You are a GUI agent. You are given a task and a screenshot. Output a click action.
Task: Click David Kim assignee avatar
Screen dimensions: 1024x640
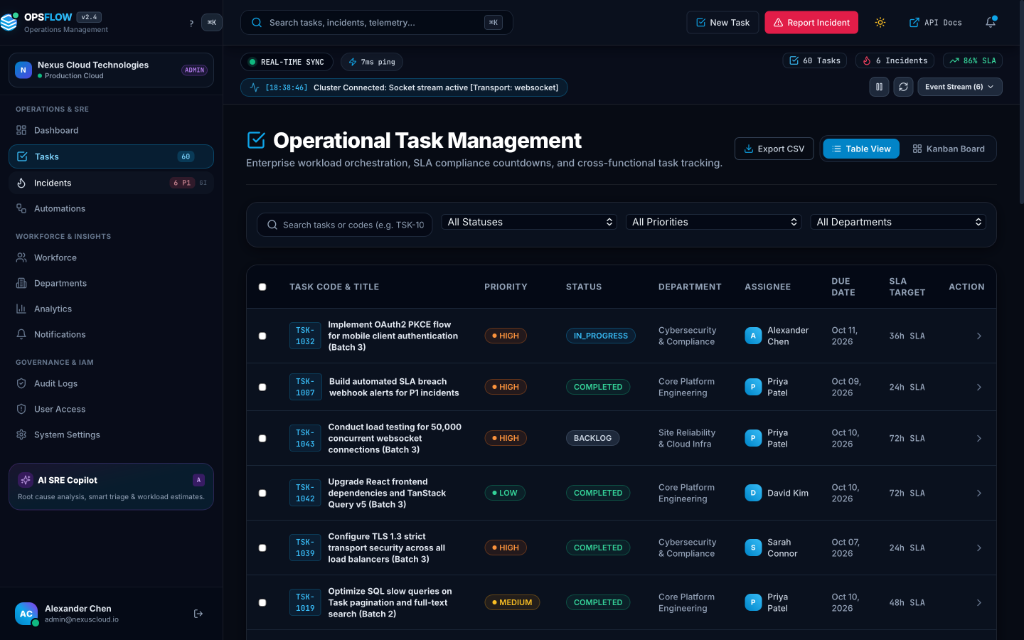pos(753,493)
